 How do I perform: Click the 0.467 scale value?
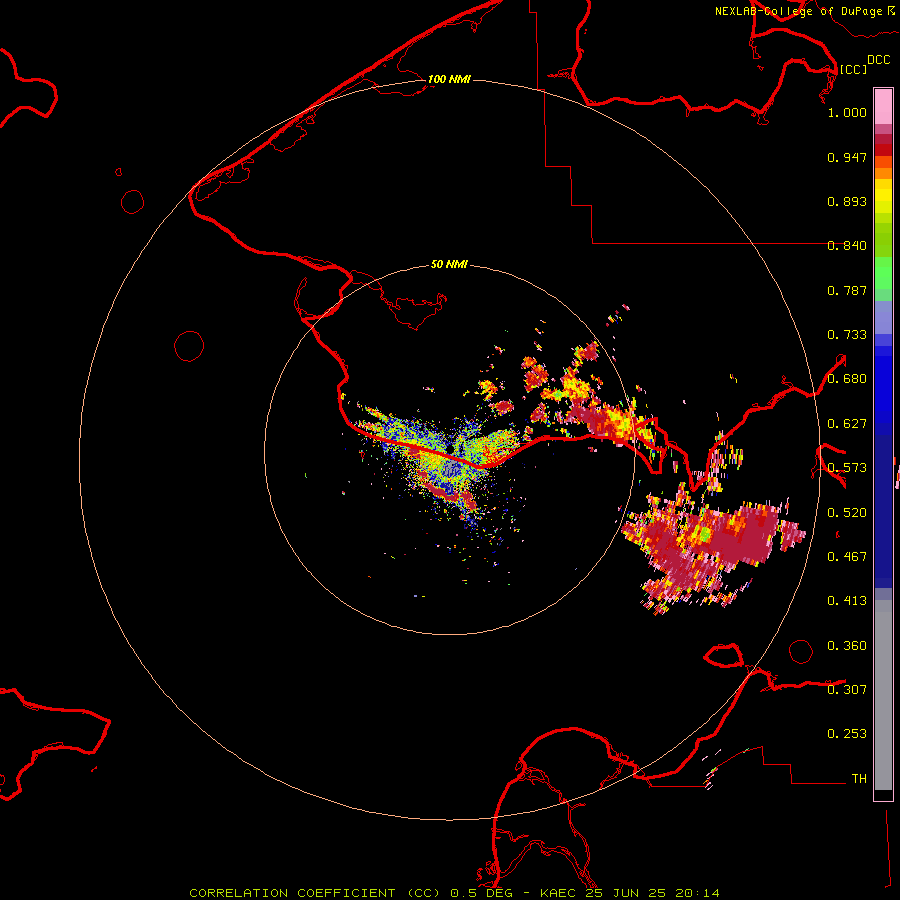pyautogui.click(x=847, y=557)
